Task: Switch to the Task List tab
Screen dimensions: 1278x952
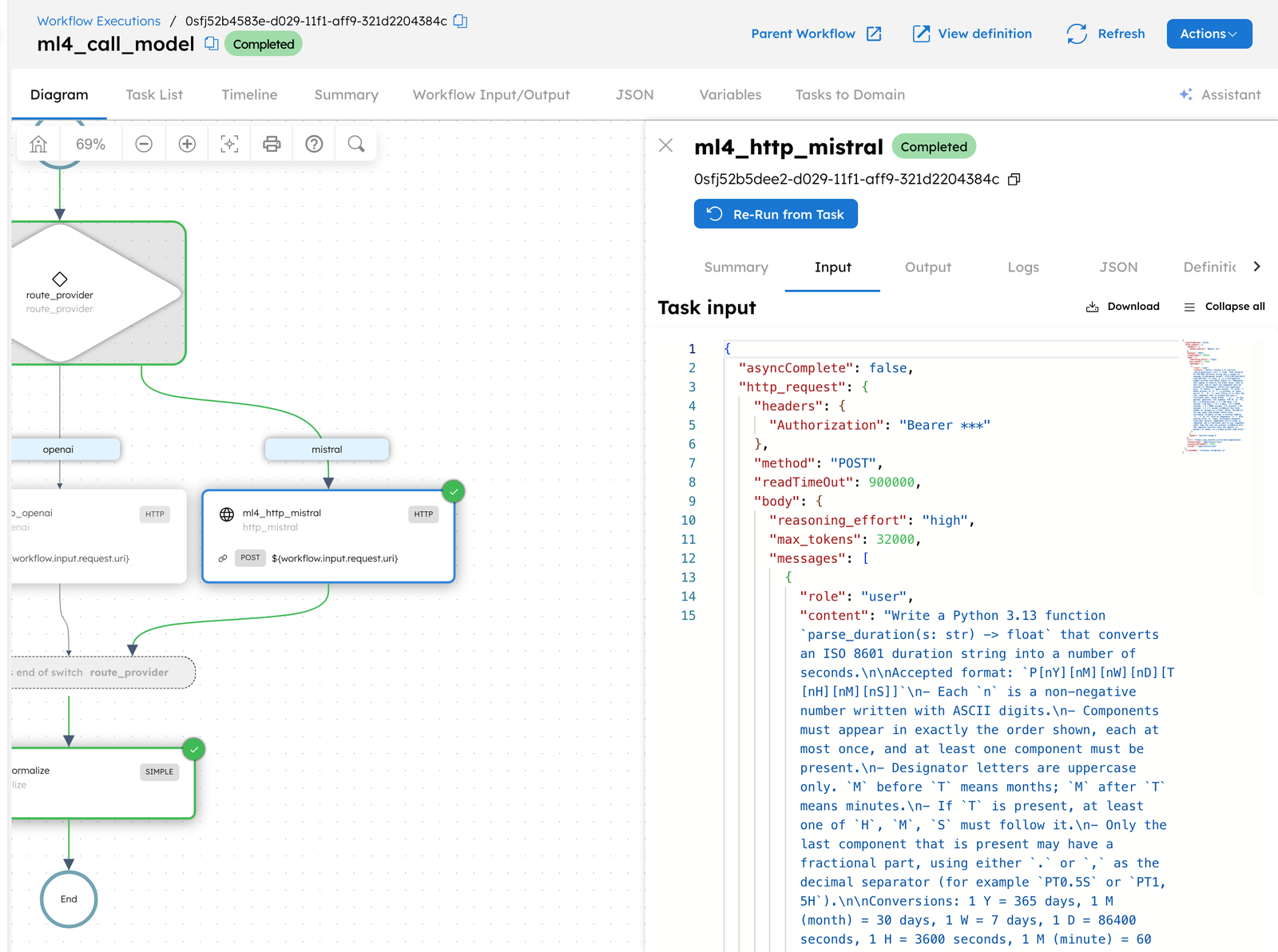Action: pyautogui.click(x=154, y=94)
